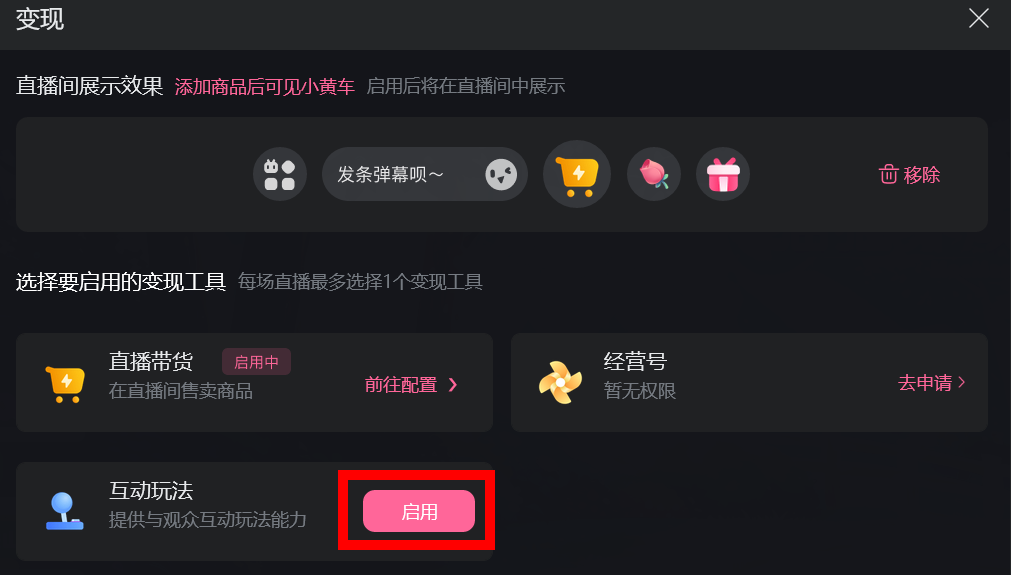
Task: Click the 启用中 status badge
Action: [x=257, y=362]
